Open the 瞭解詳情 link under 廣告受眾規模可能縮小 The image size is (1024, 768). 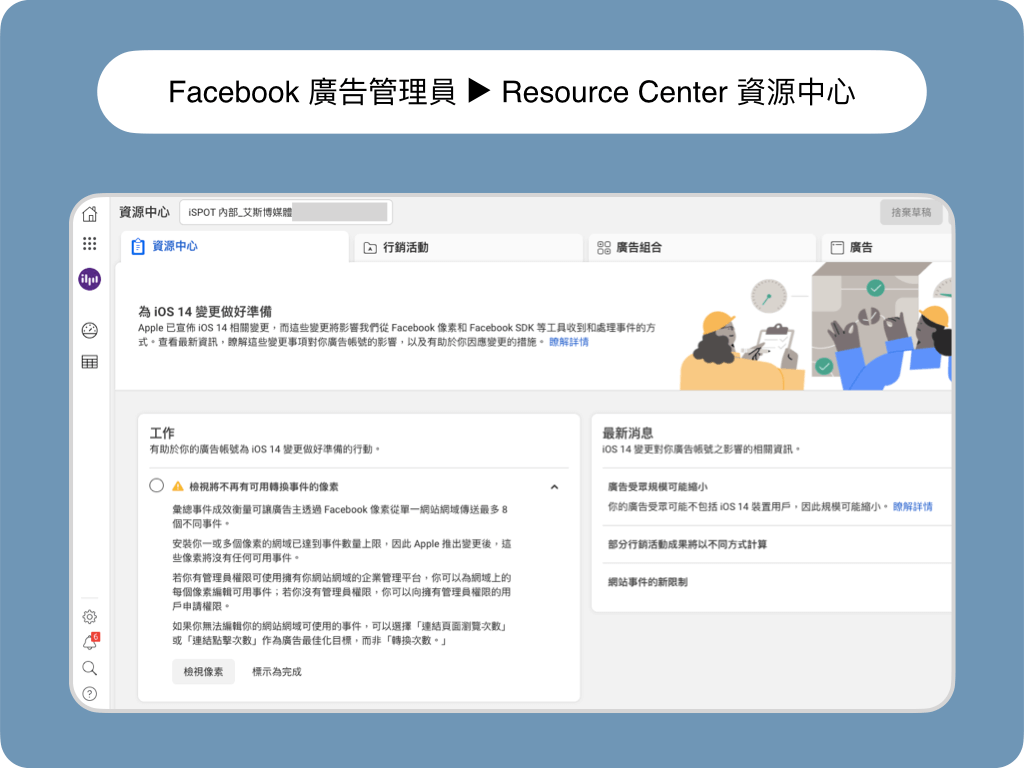pos(912,507)
